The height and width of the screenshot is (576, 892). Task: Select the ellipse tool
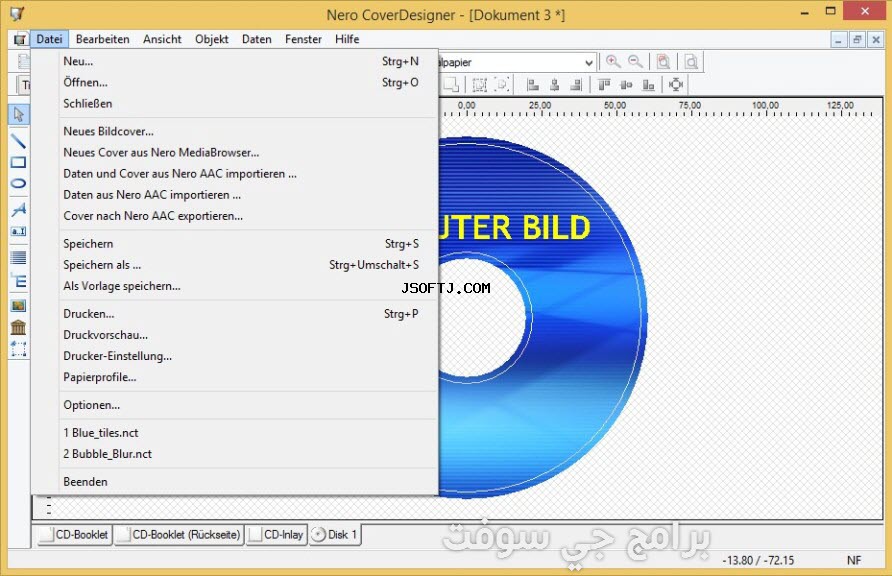tap(18, 184)
